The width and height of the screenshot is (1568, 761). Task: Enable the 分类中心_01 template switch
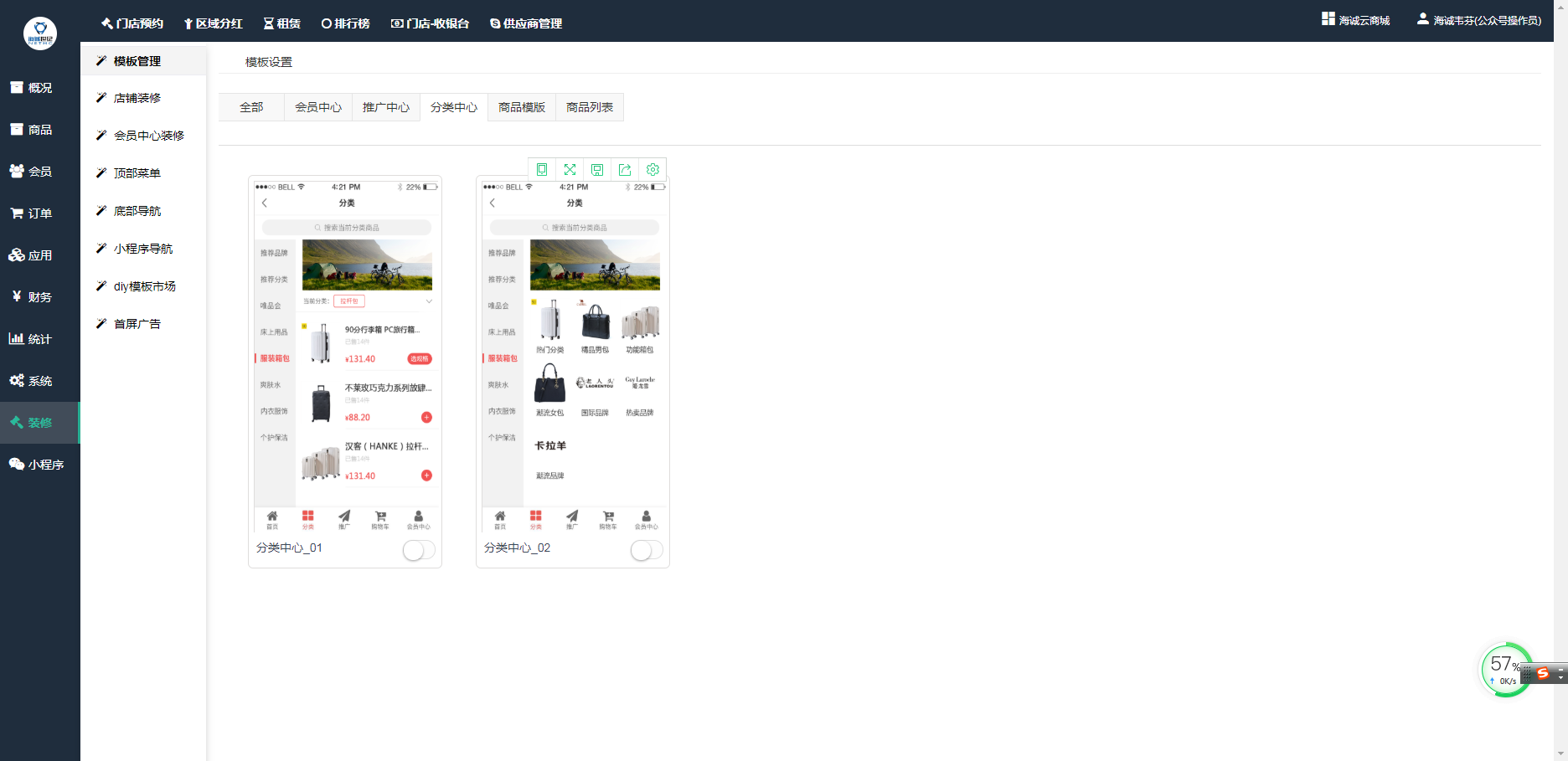click(x=419, y=550)
